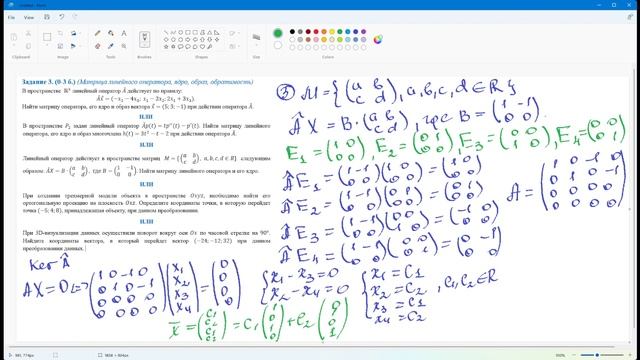This screenshot has height=360, width=640.
Task: Choose the orange color swatch
Action: (x=324, y=31)
